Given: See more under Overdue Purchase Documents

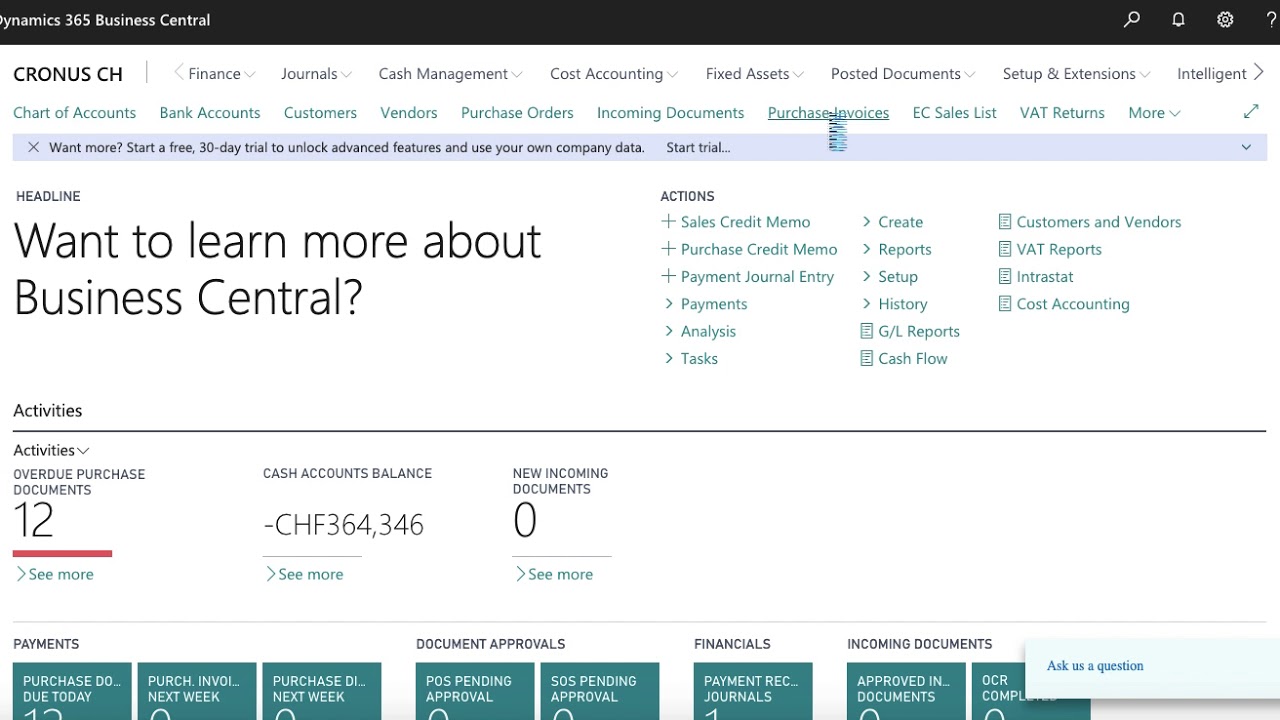Looking at the screenshot, I should coord(54,574).
